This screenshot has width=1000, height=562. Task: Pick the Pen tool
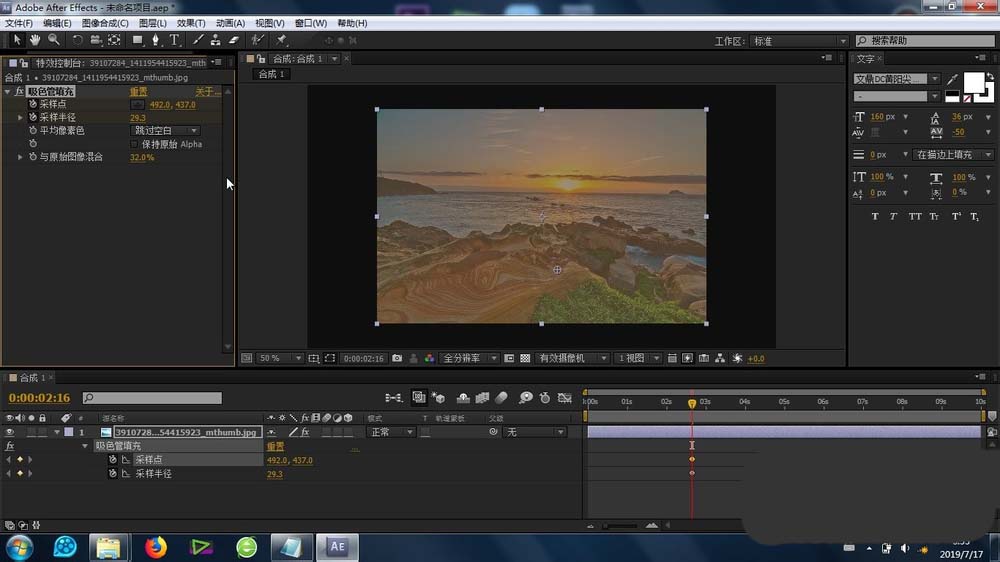(x=155, y=40)
